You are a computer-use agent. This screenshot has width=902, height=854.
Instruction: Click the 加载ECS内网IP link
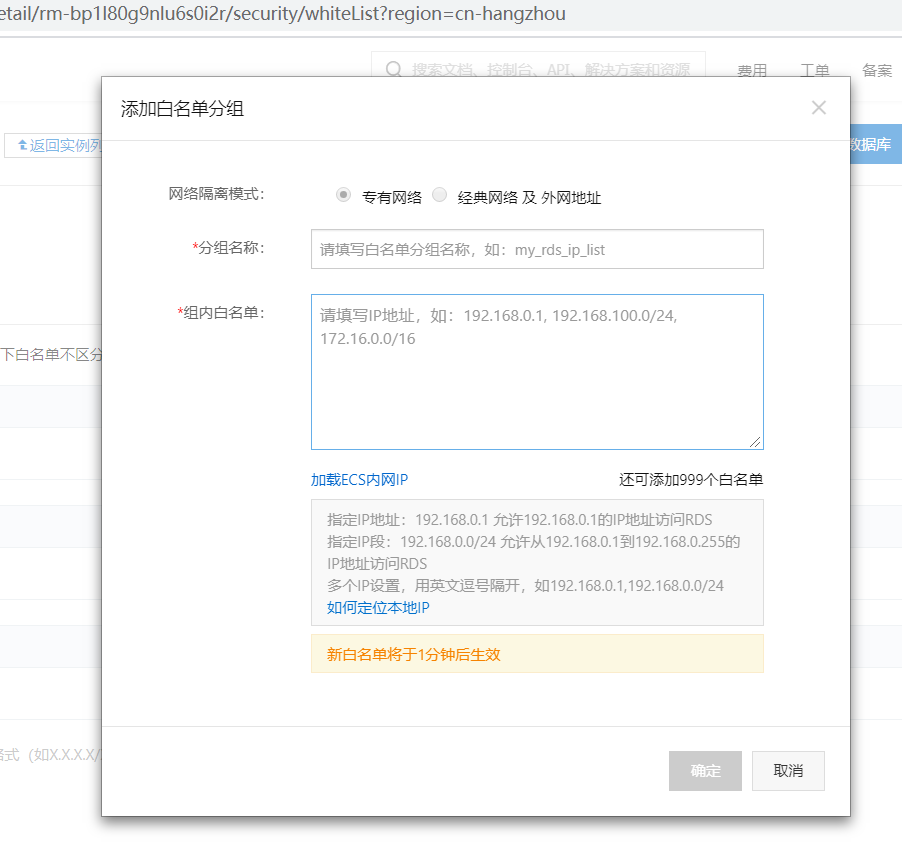coord(359,479)
